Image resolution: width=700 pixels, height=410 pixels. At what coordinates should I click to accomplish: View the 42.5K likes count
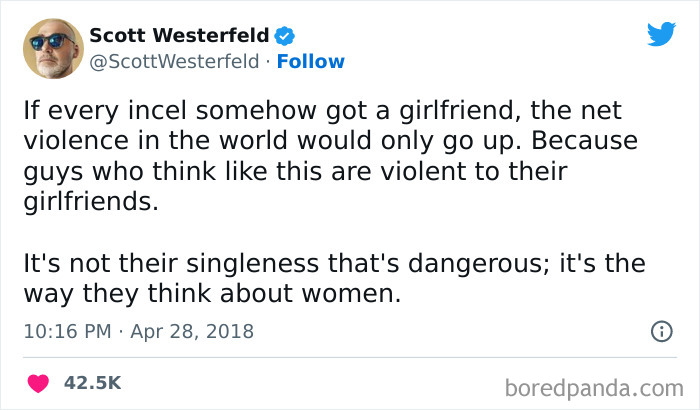(x=92, y=383)
